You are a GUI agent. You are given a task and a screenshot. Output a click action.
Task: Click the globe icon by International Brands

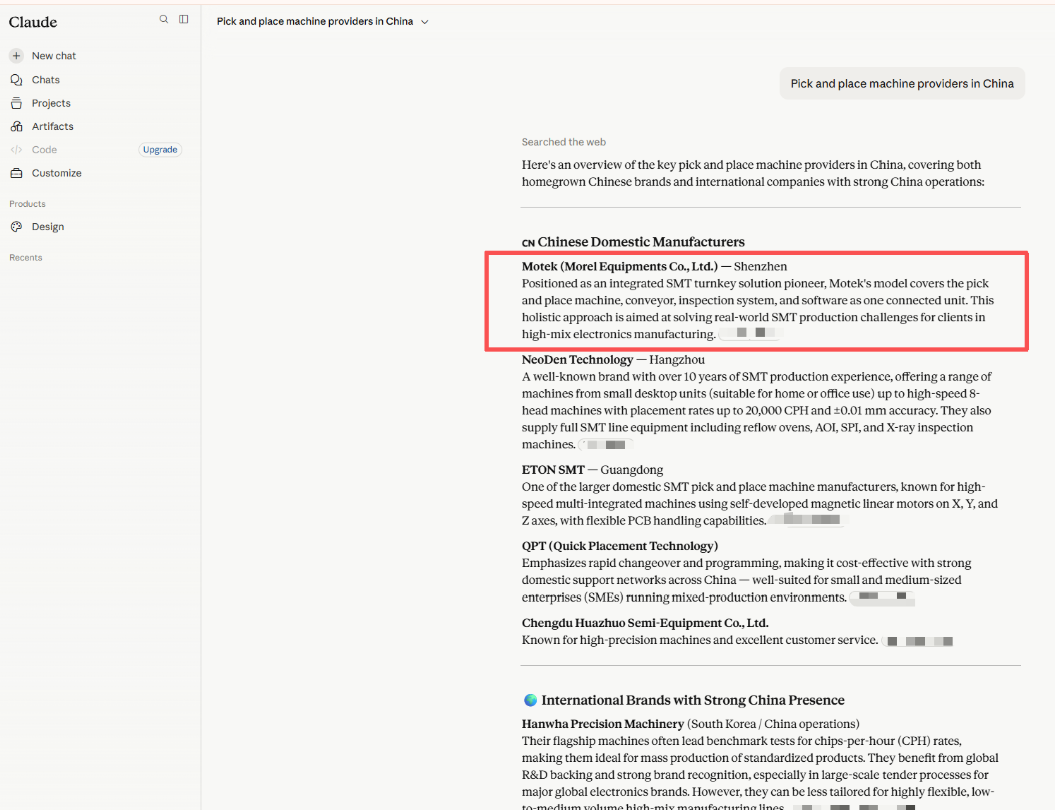tap(530, 700)
